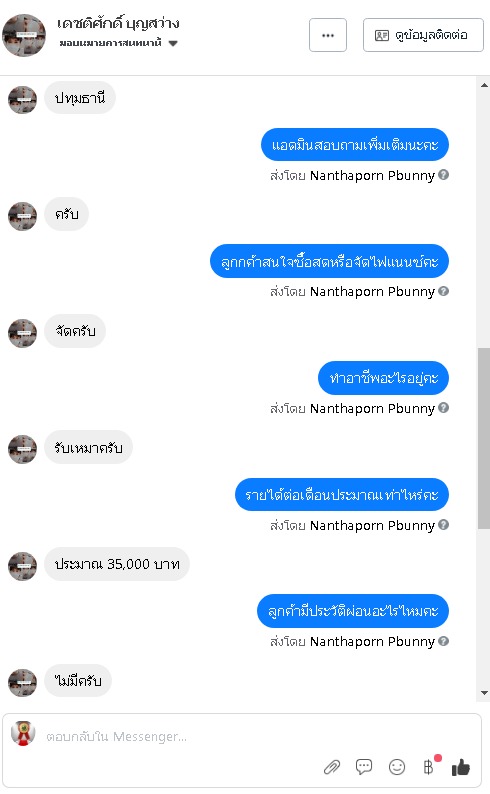Open saved replies speech bubble icon
The width and height of the screenshot is (490, 794).
click(364, 767)
